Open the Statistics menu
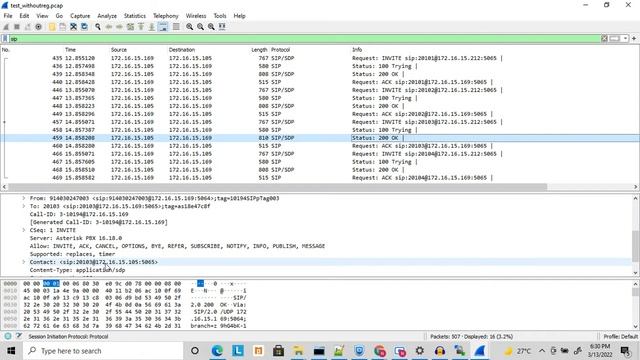 click(135, 16)
